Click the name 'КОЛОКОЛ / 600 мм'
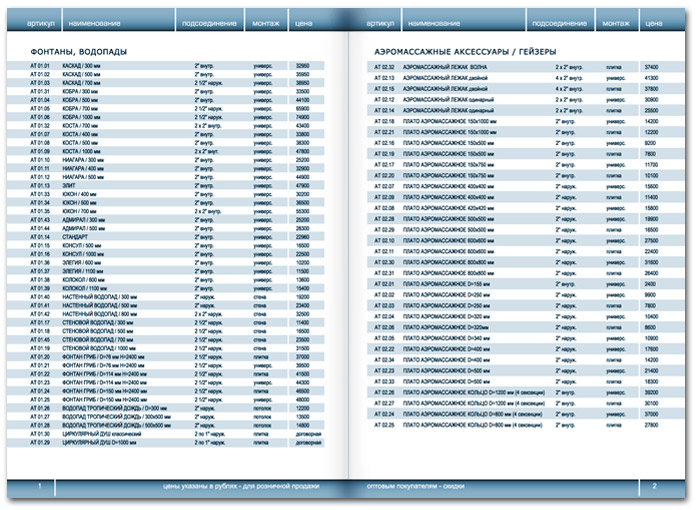700x510 pixels. 83,280
